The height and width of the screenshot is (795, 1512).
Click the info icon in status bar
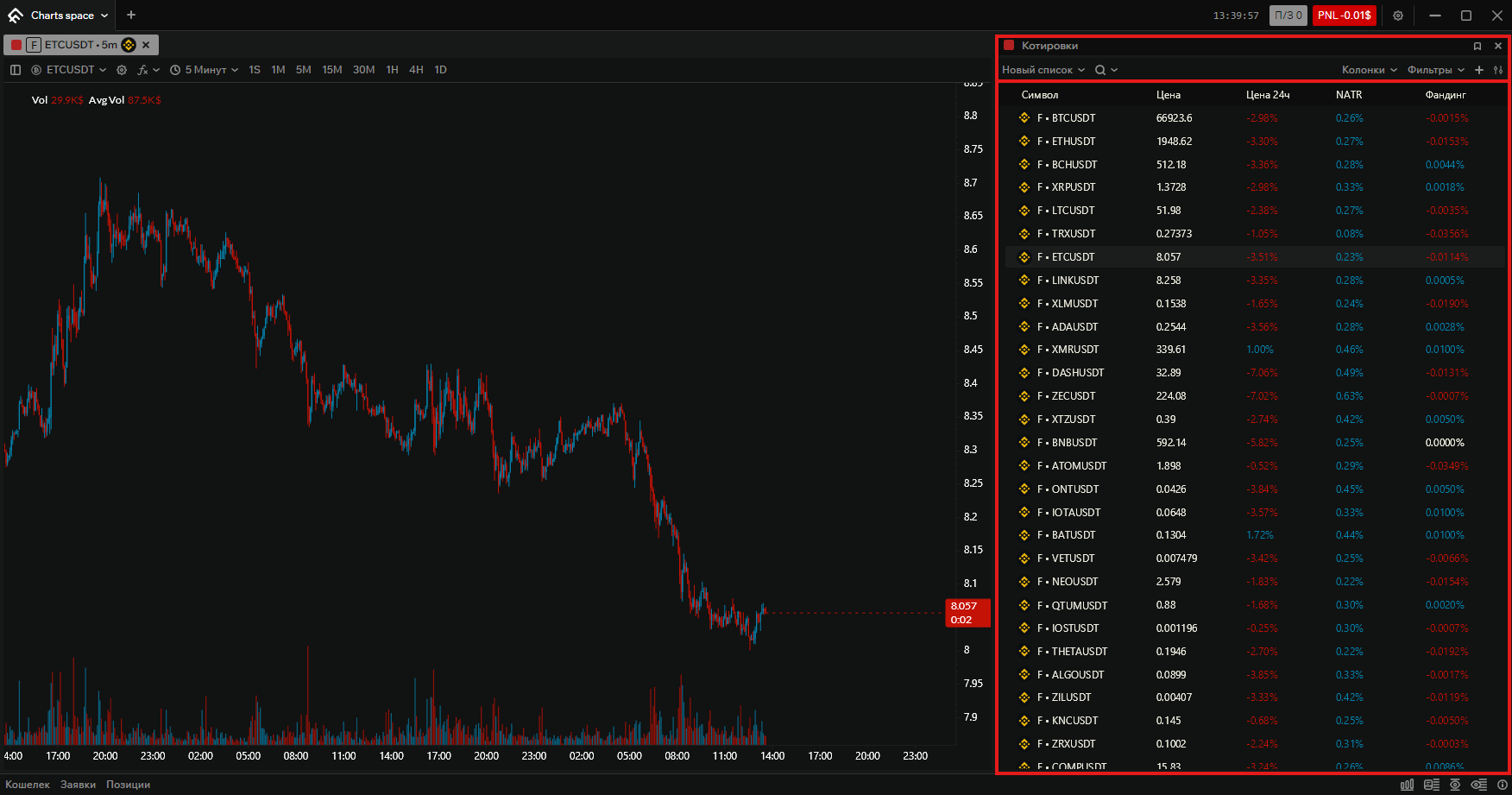(x=1503, y=785)
